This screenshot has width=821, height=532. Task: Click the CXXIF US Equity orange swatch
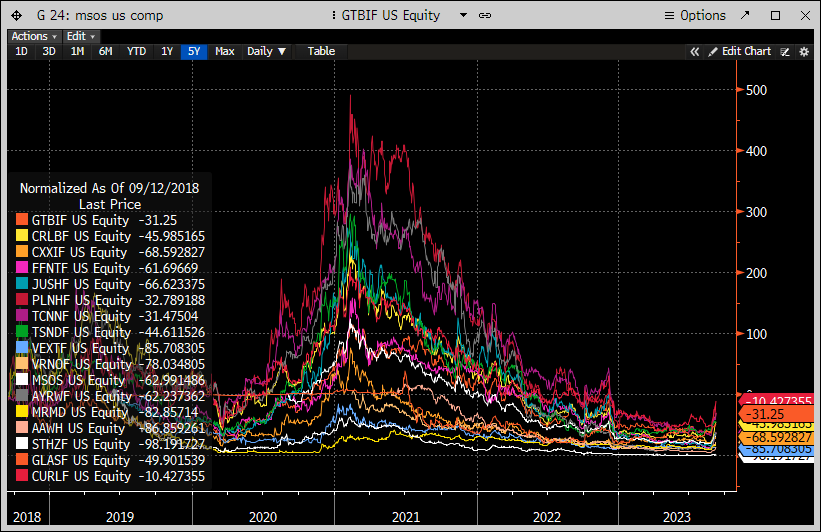[21, 251]
